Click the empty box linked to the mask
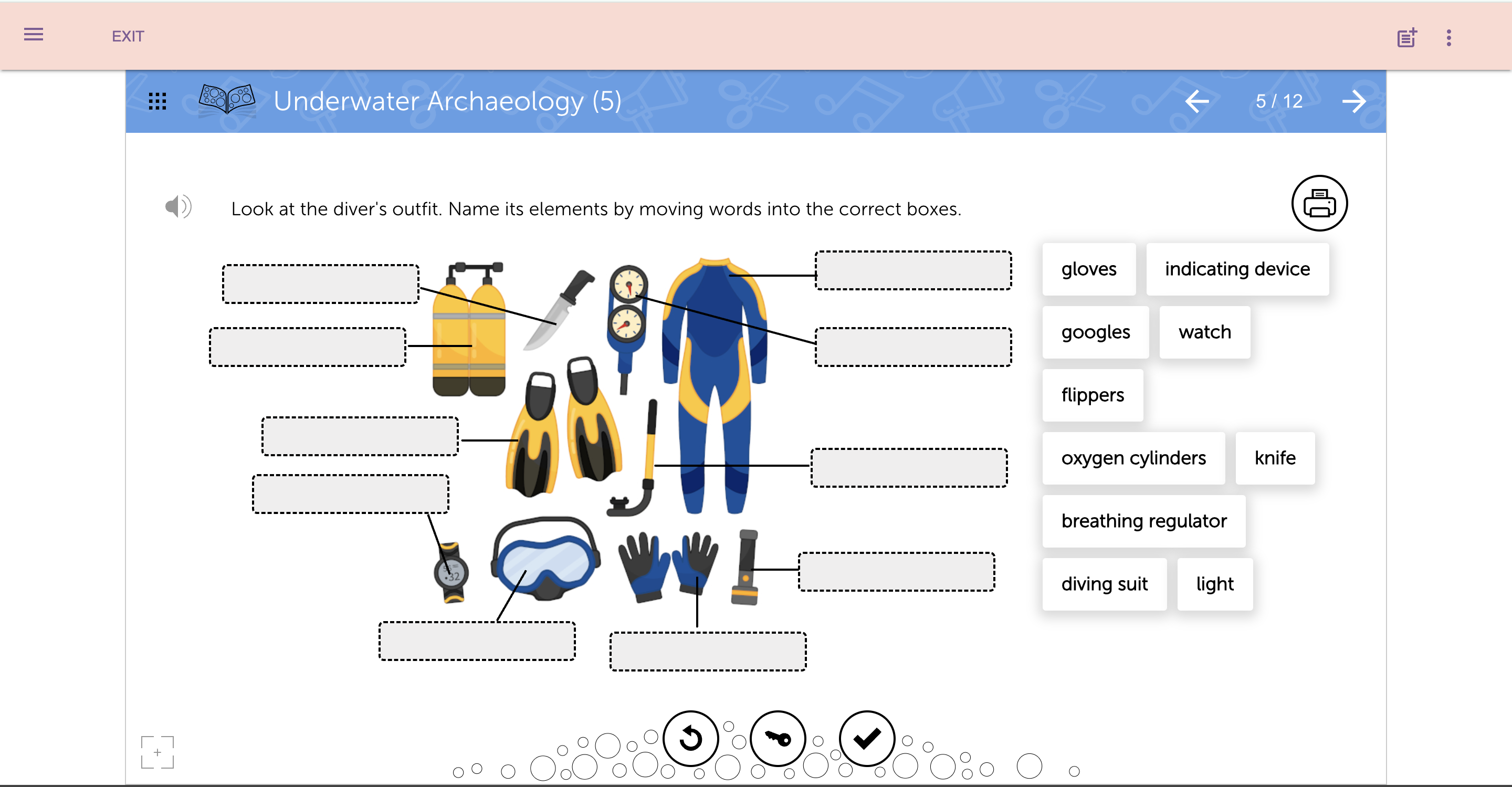Image resolution: width=1512 pixels, height=787 pixels. pos(477,641)
